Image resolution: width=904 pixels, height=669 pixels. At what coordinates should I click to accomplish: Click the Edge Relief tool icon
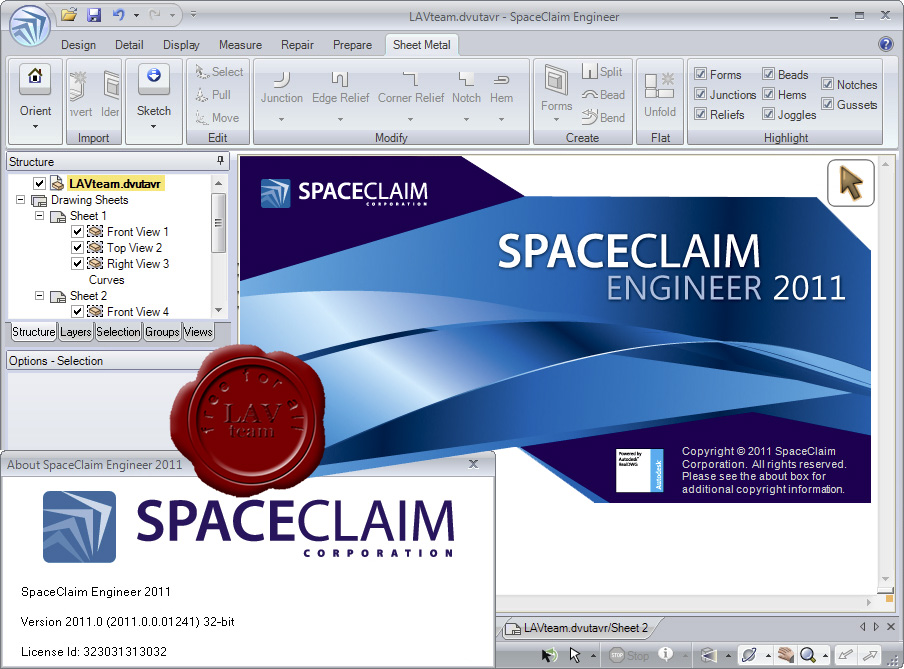(340, 78)
